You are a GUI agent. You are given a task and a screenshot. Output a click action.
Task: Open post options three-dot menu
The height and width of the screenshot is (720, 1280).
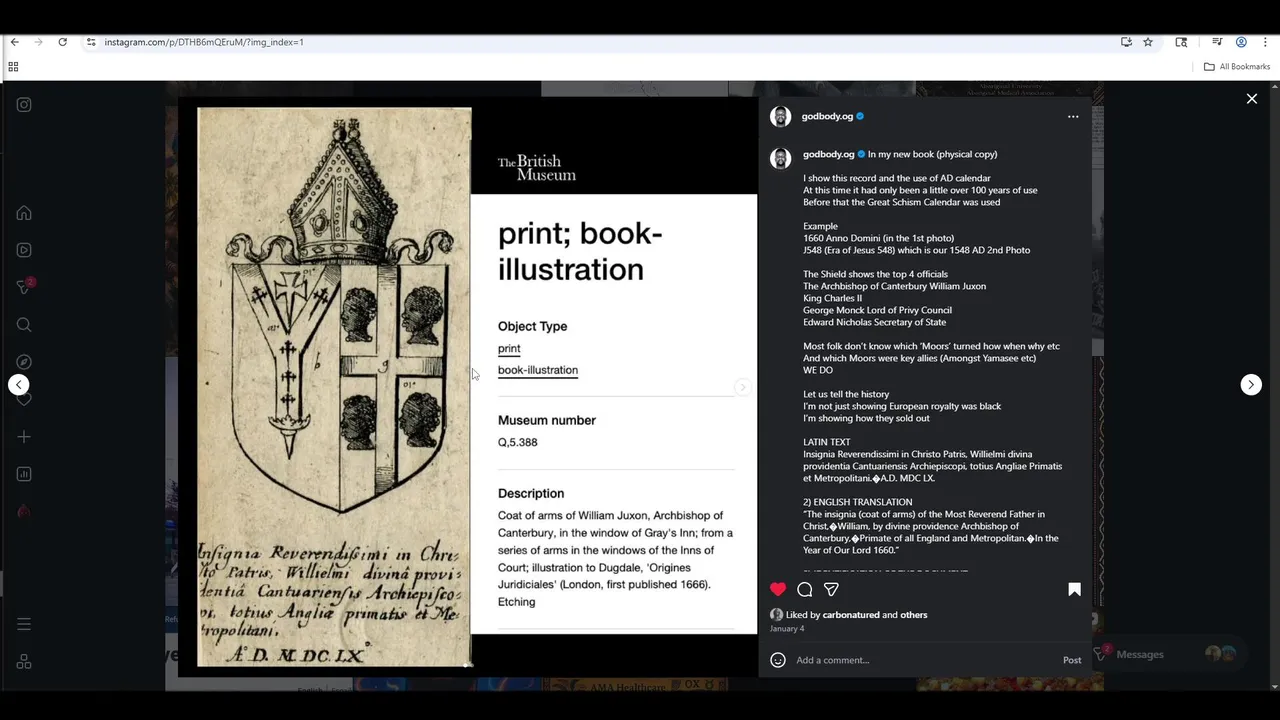pos(1073,117)
